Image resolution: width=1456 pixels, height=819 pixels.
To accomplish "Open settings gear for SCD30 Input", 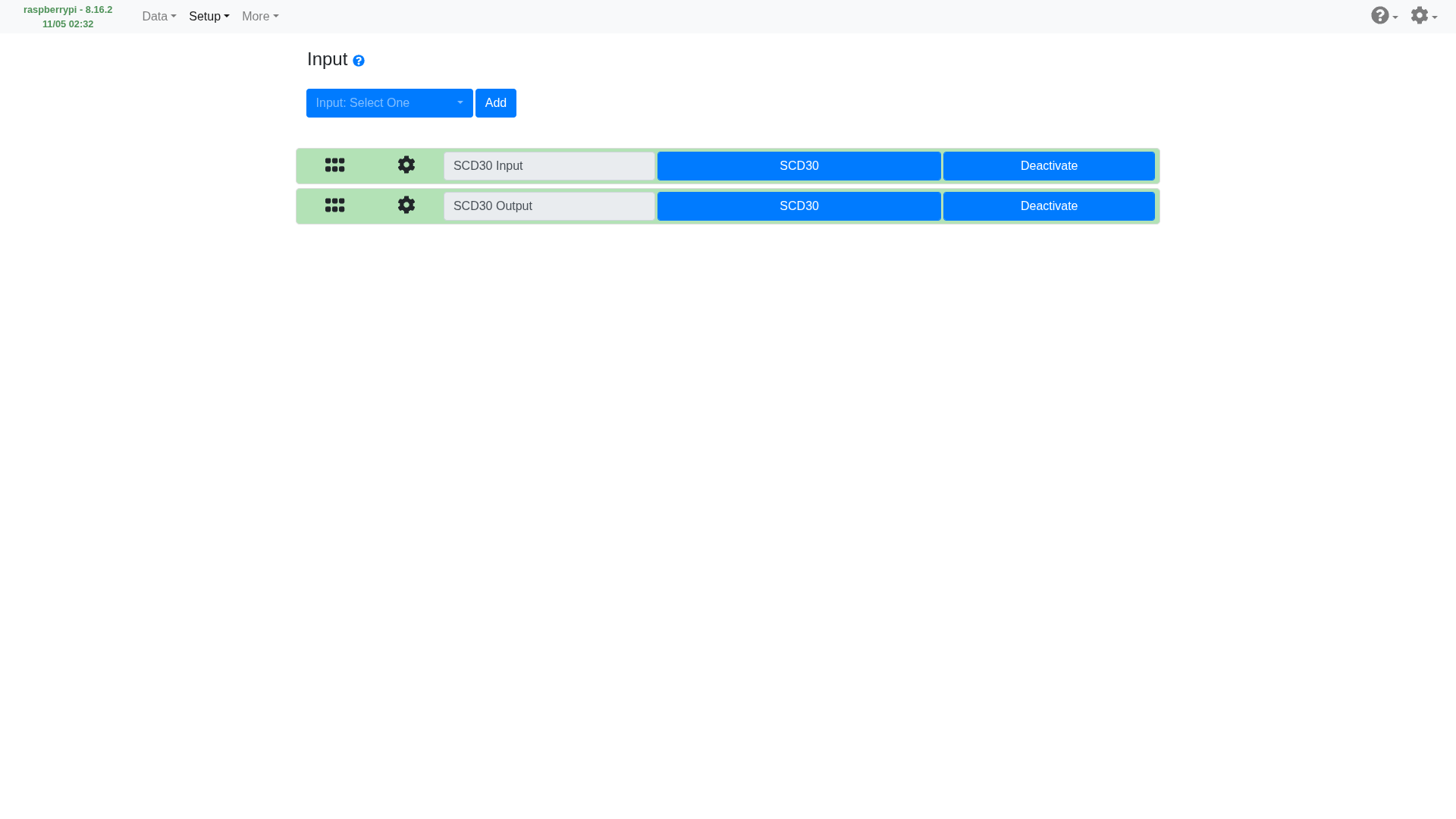I will click(406, 165).
